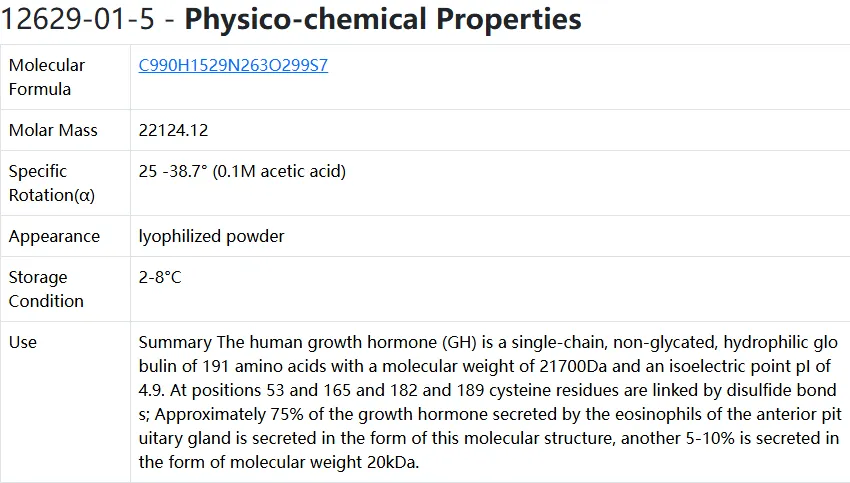
Task: Select the Appearance label cell
Action: [x=65, y=236]
